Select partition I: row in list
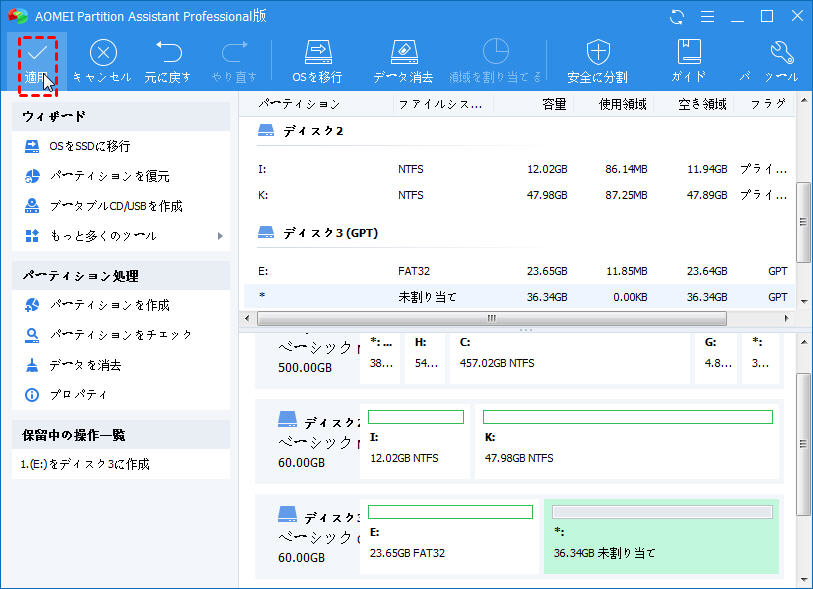This screenshot has height=589, width=813. (520, 170)
